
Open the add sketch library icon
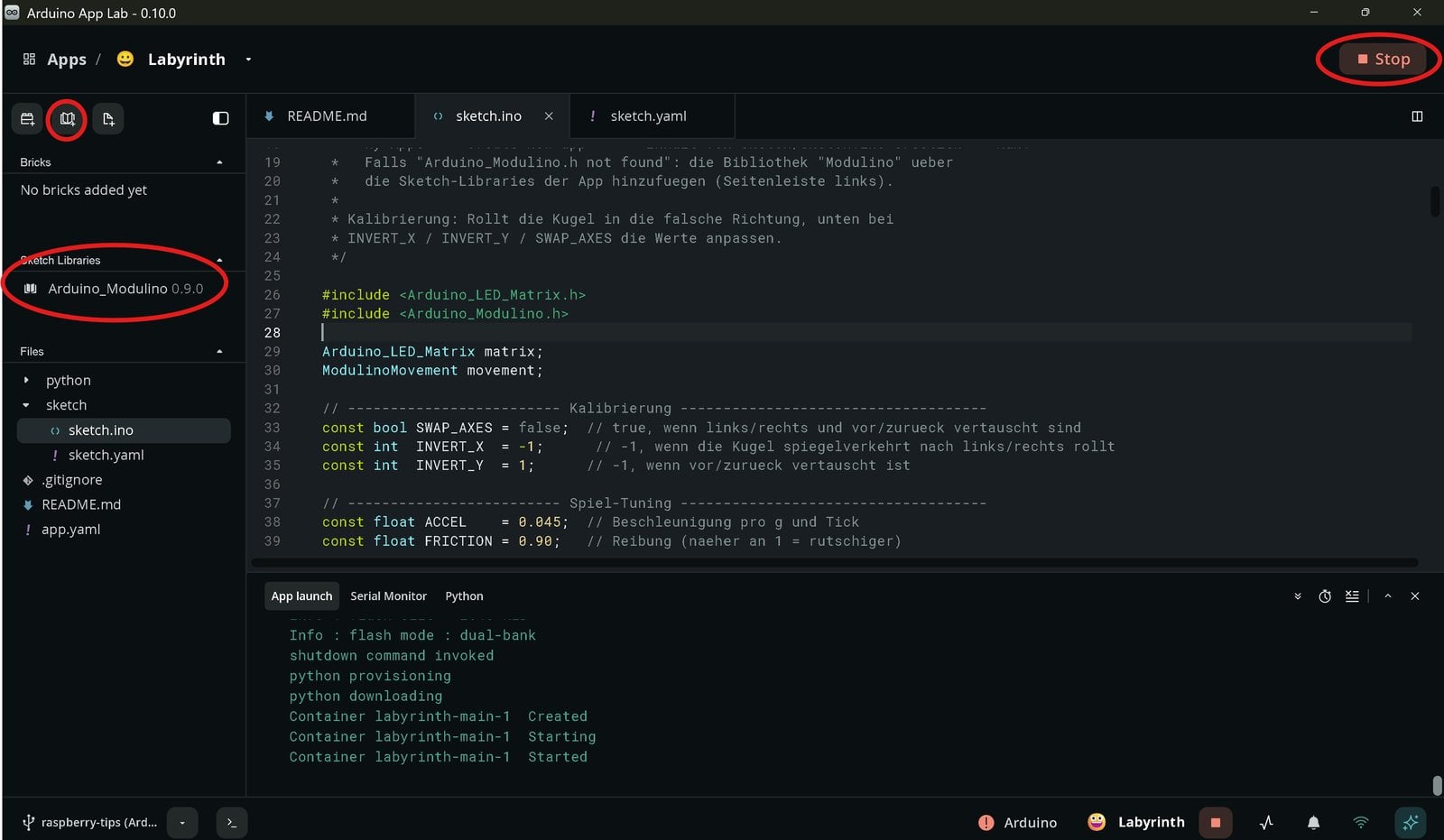(68, 119)
